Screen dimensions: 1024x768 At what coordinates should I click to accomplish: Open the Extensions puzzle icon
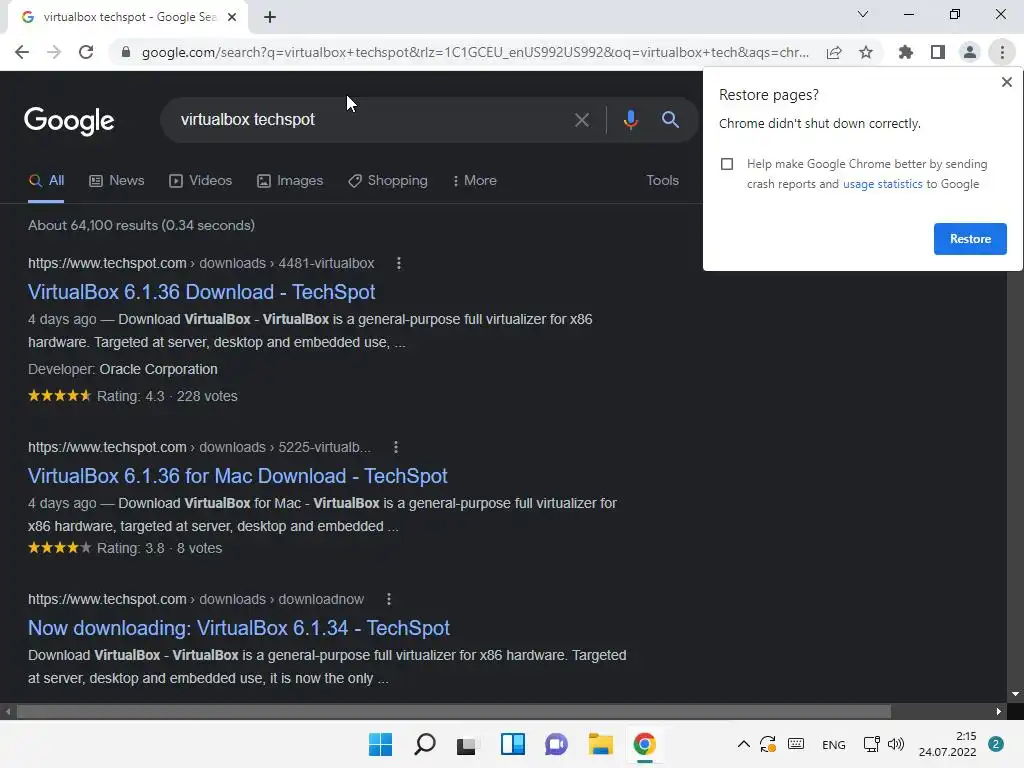click(x=906, y=52)
